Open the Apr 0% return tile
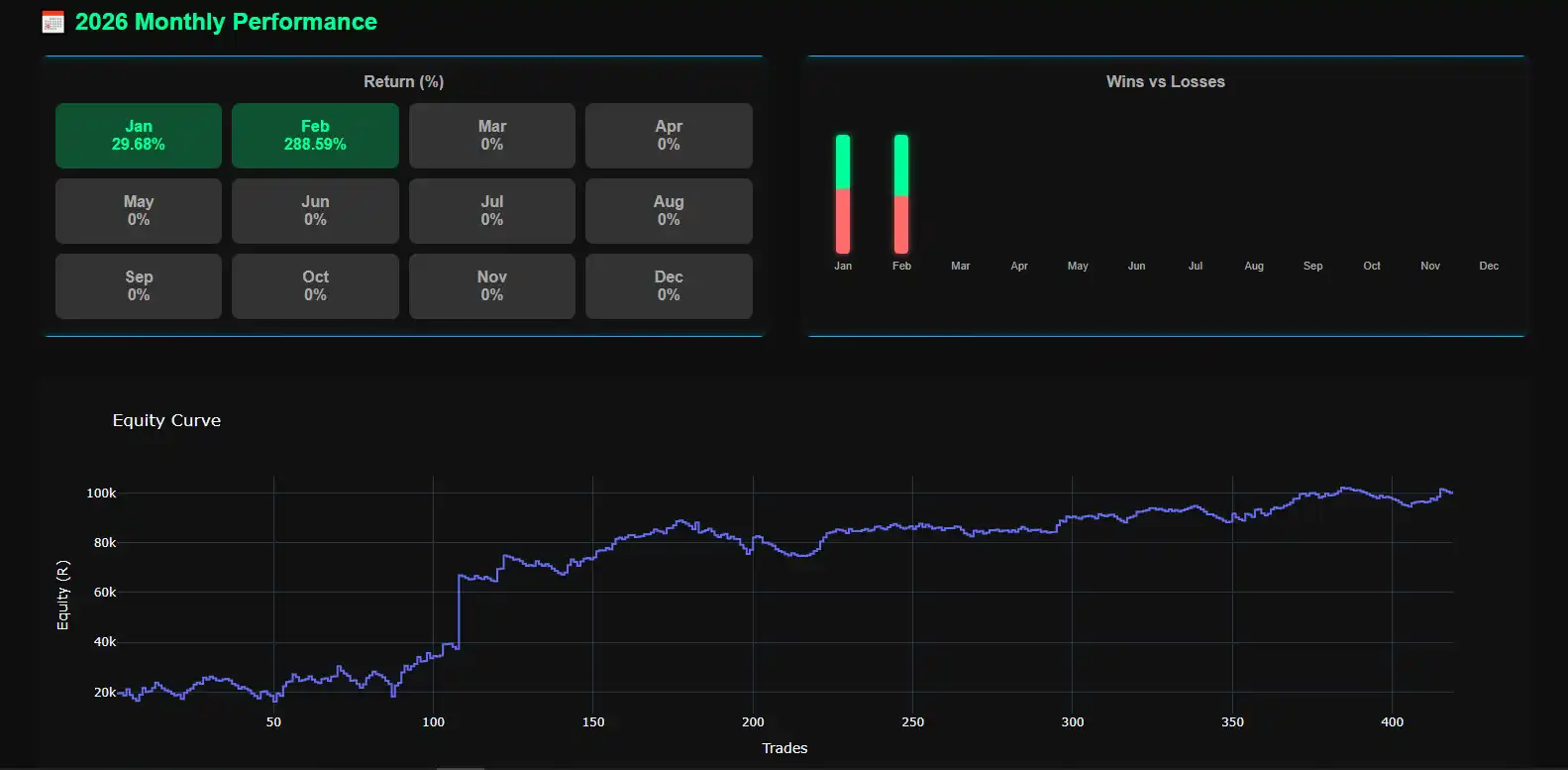 coord(669,136)
